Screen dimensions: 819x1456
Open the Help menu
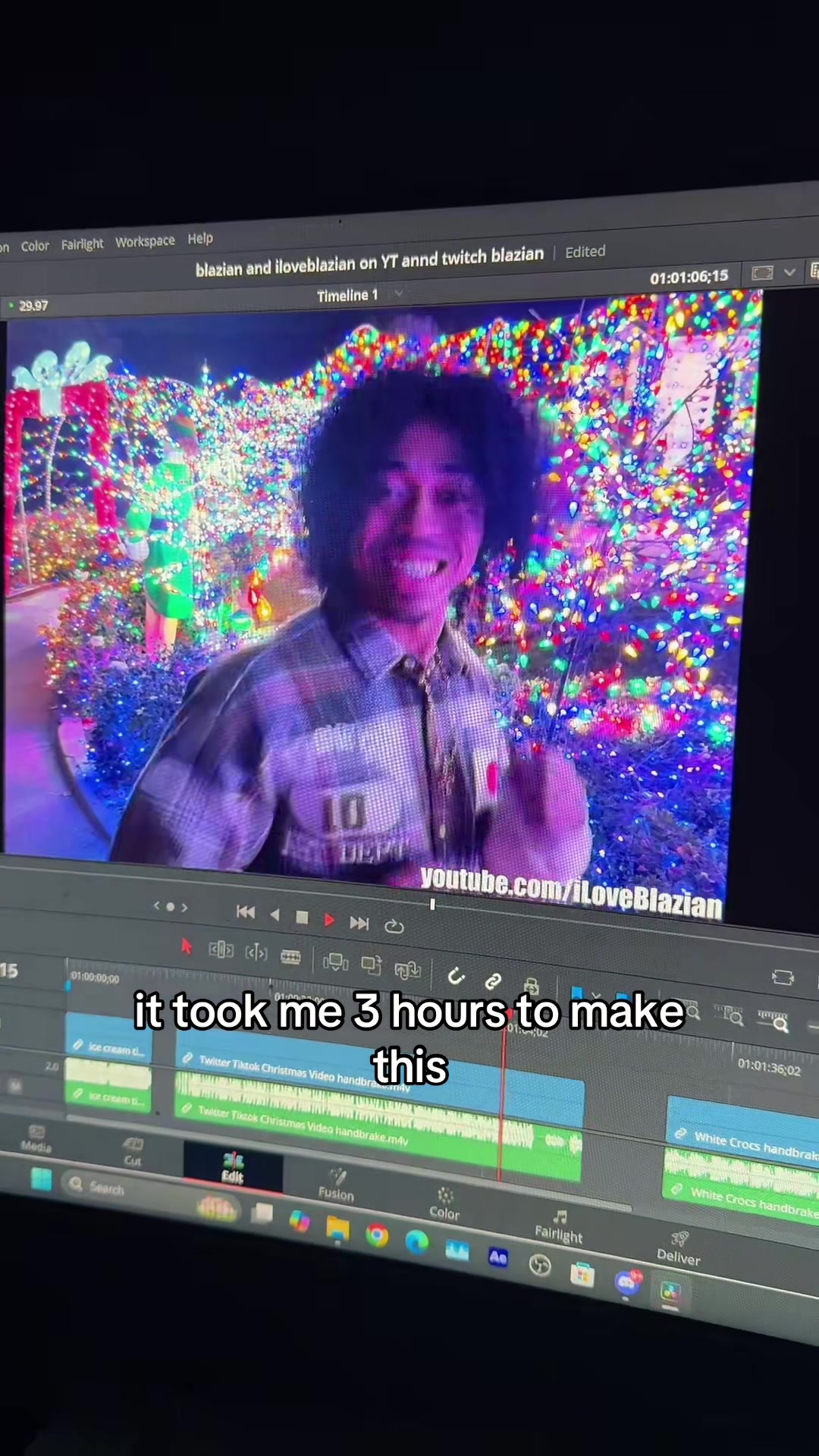tap(200, 238)
